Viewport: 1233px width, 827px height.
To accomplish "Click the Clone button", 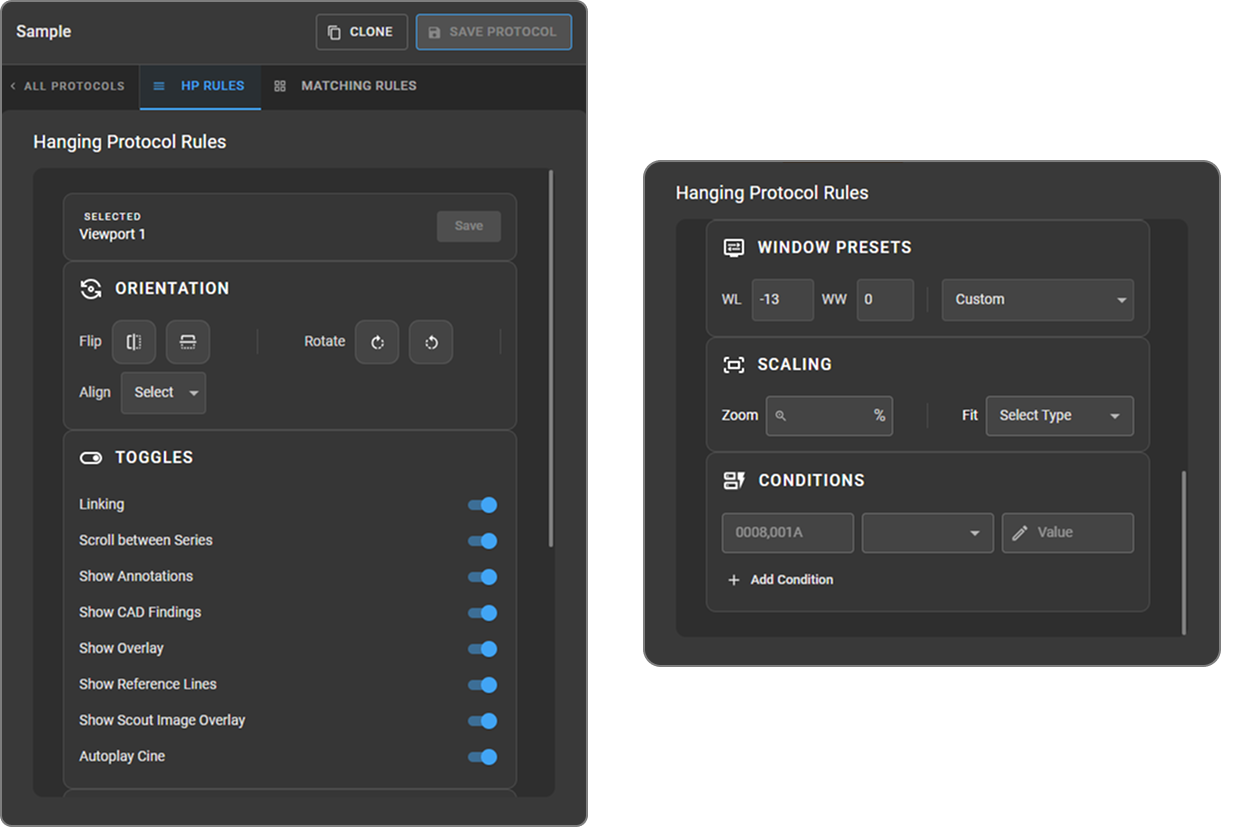I will 362,32.
